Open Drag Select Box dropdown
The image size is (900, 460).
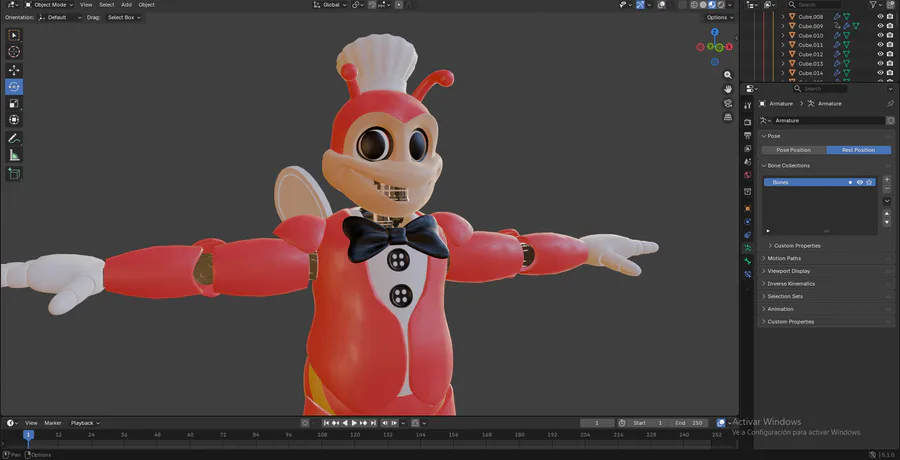[x=123, y=17]
